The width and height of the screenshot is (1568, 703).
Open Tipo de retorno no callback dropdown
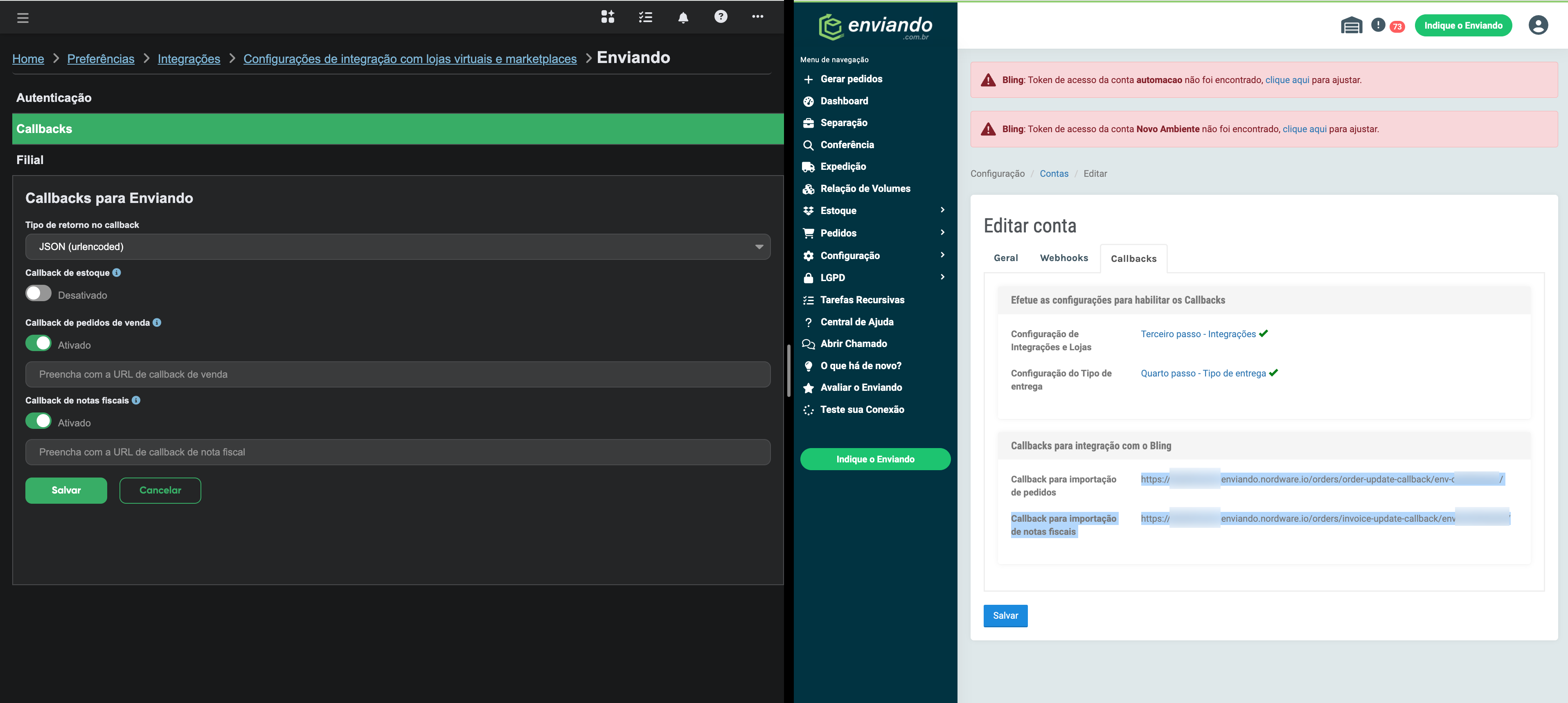pyautogui.click(x=397, y=246)
